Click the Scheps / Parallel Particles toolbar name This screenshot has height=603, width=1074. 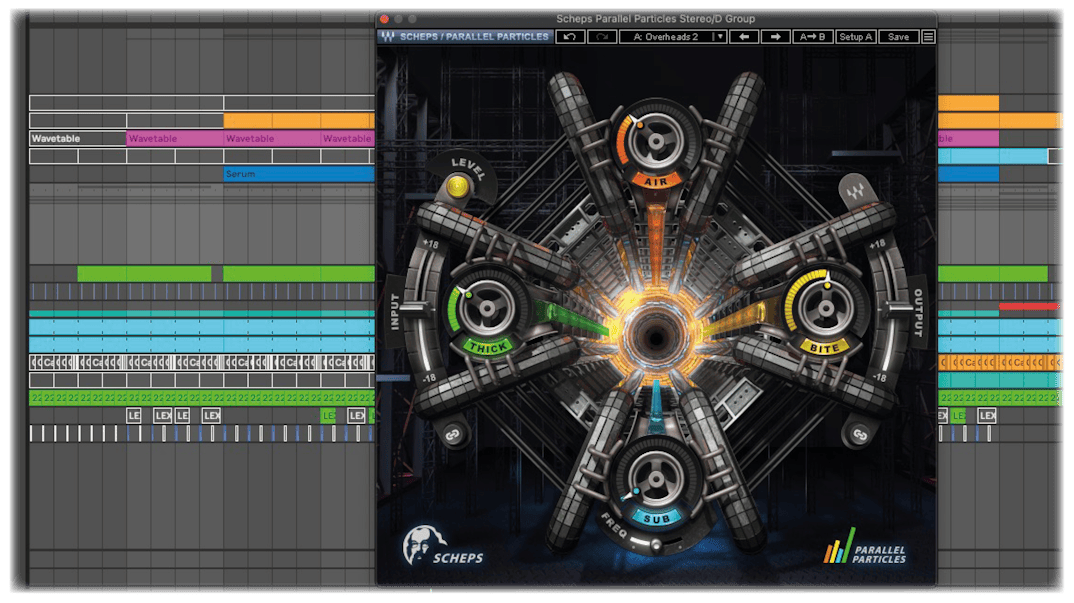[474, 37]
